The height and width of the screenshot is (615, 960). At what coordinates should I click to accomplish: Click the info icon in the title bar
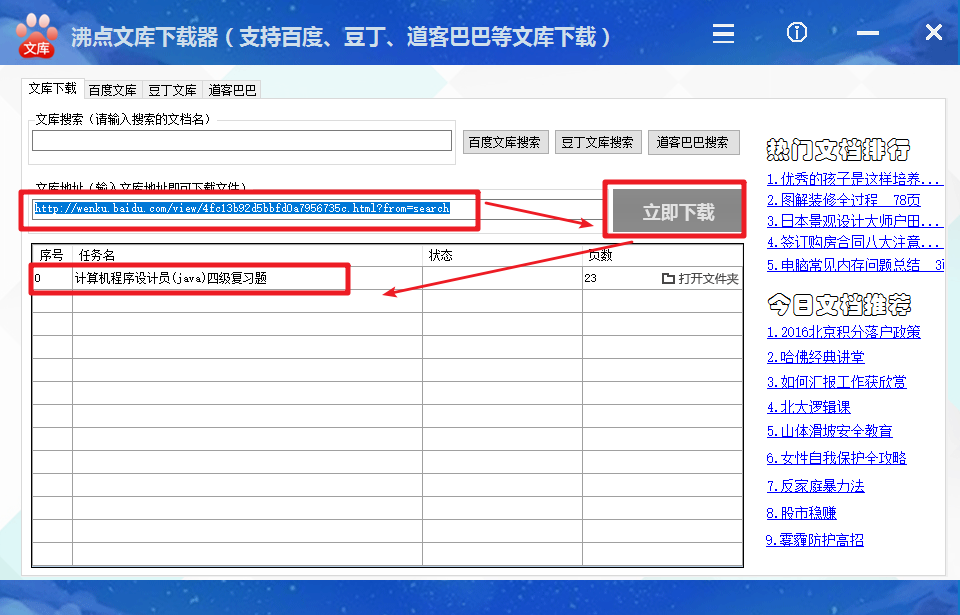(x=797, y=32)
